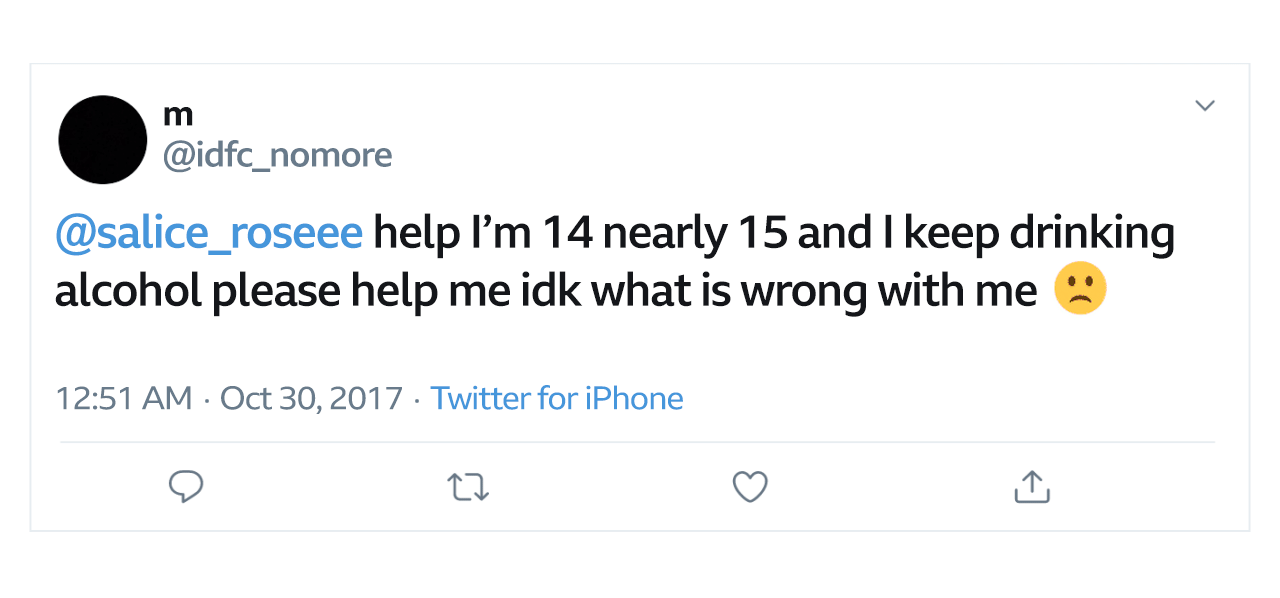View the profile avatar picture
Screen dimensions: 1280x598
pyautogui.click(x=102, y=140)
